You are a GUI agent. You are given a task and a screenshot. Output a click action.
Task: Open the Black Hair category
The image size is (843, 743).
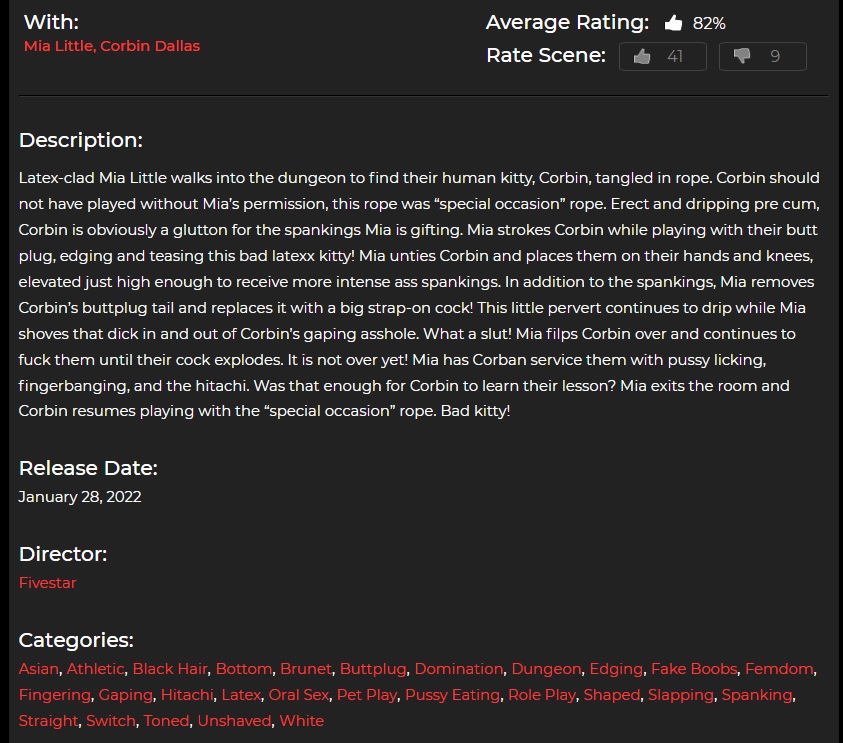(169, 668)
